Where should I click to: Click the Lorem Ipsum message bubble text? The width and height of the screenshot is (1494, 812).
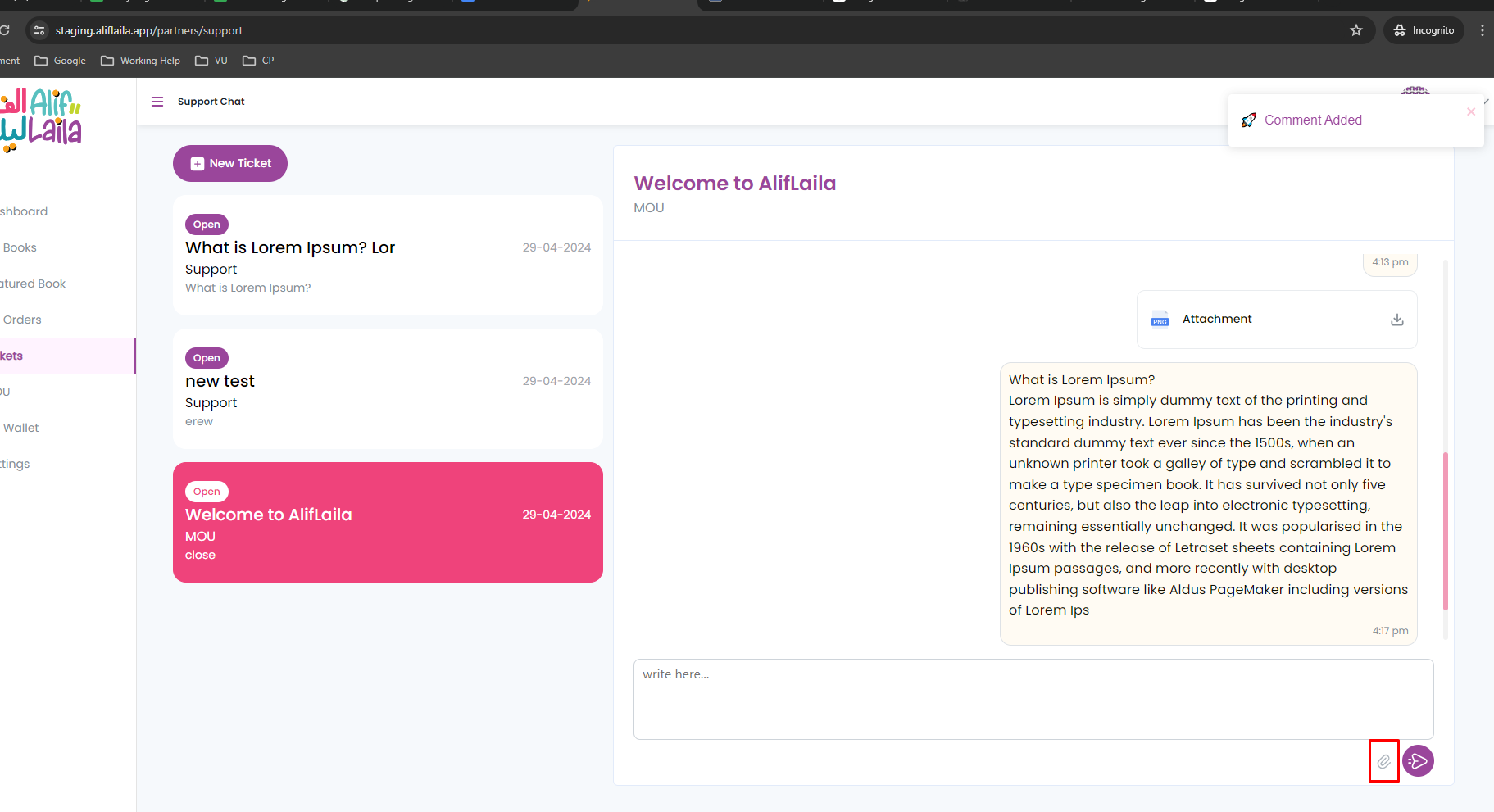click(1209, 495)
